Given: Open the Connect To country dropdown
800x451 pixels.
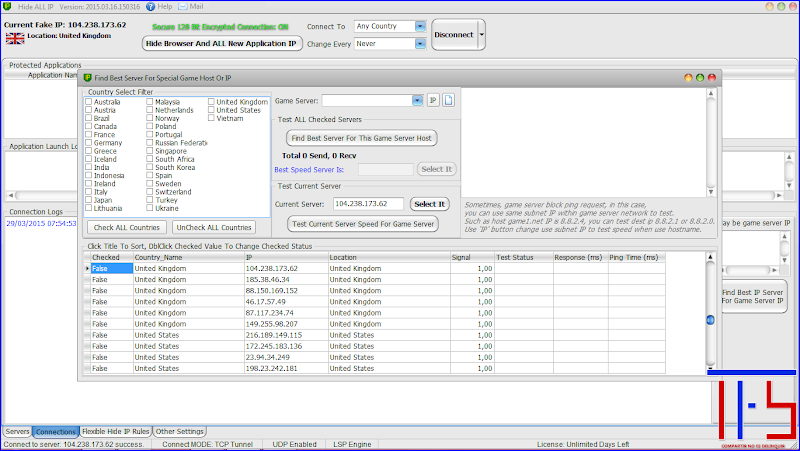Looking at the screenshot, I should pos(420,26).
